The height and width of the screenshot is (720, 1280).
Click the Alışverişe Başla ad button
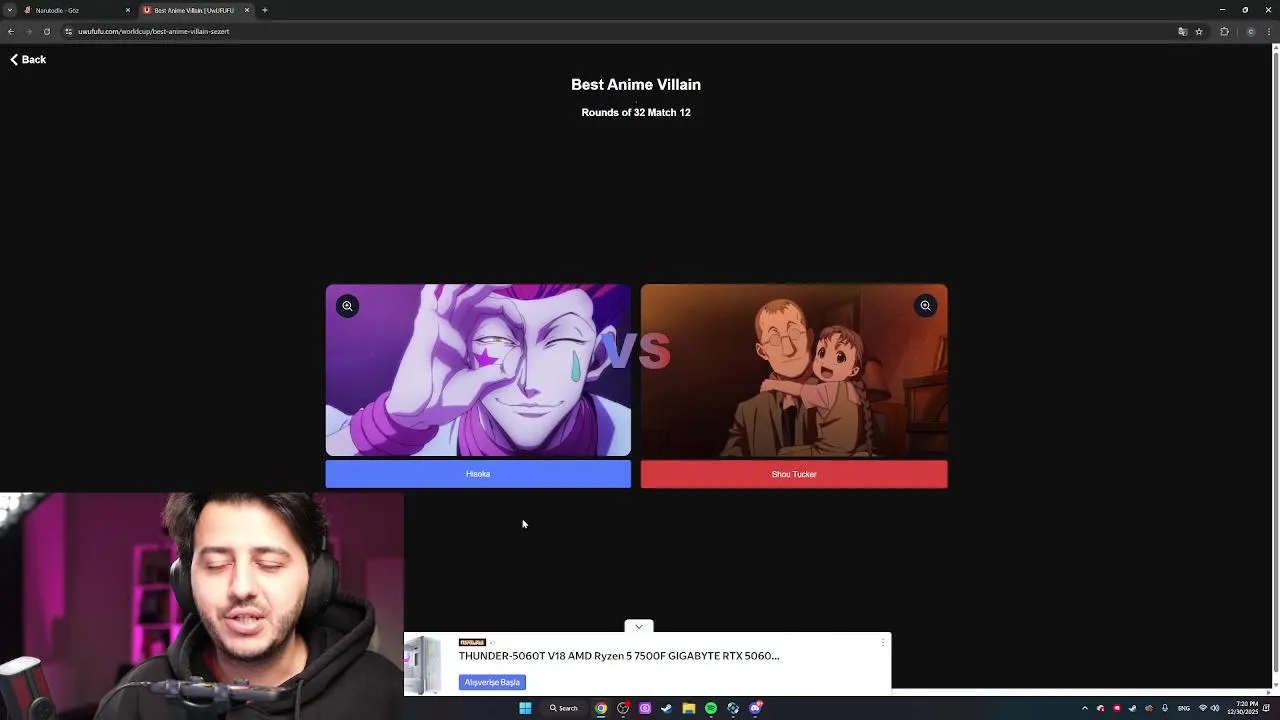[492, 682]
